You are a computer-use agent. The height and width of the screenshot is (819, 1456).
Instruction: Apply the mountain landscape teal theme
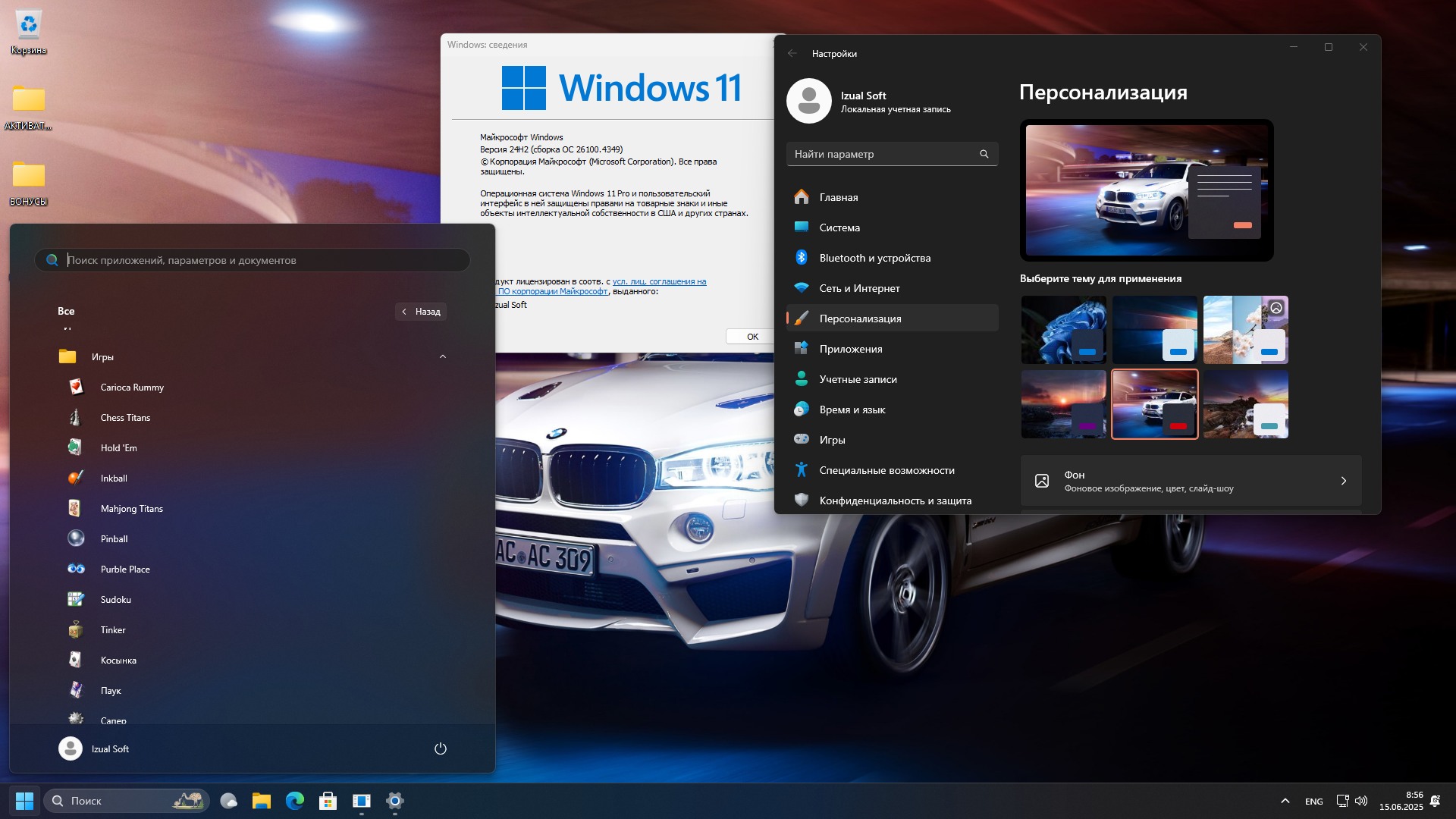click(1245, 404)
